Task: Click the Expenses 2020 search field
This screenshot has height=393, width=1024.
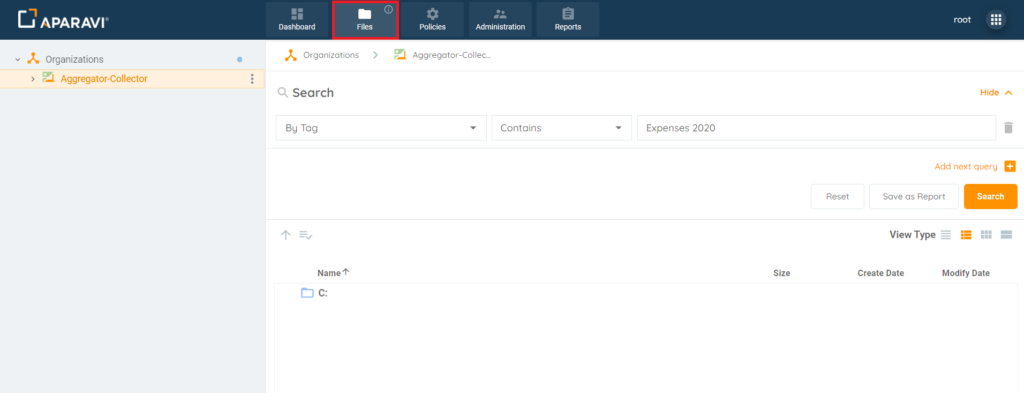Action: (x=816, y=128)
